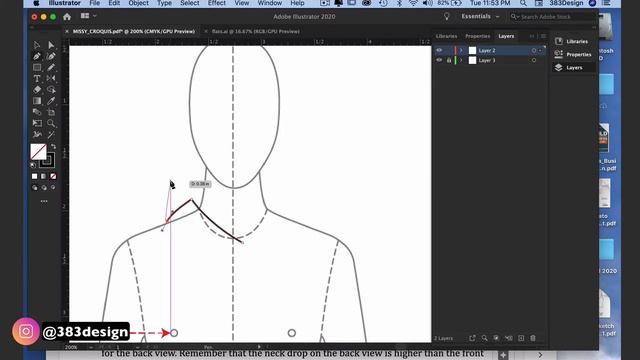Screen dimensions: 640x360
Task: Set paint to None swatch
Action: coord(53,176)
